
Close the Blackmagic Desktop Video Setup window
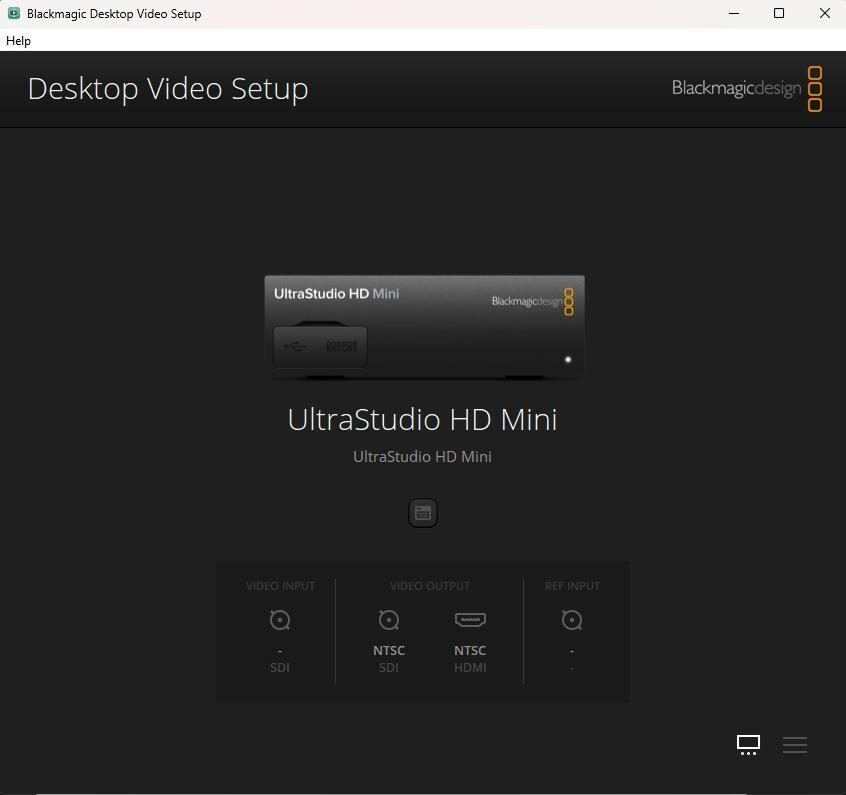[x=824, y=13]
